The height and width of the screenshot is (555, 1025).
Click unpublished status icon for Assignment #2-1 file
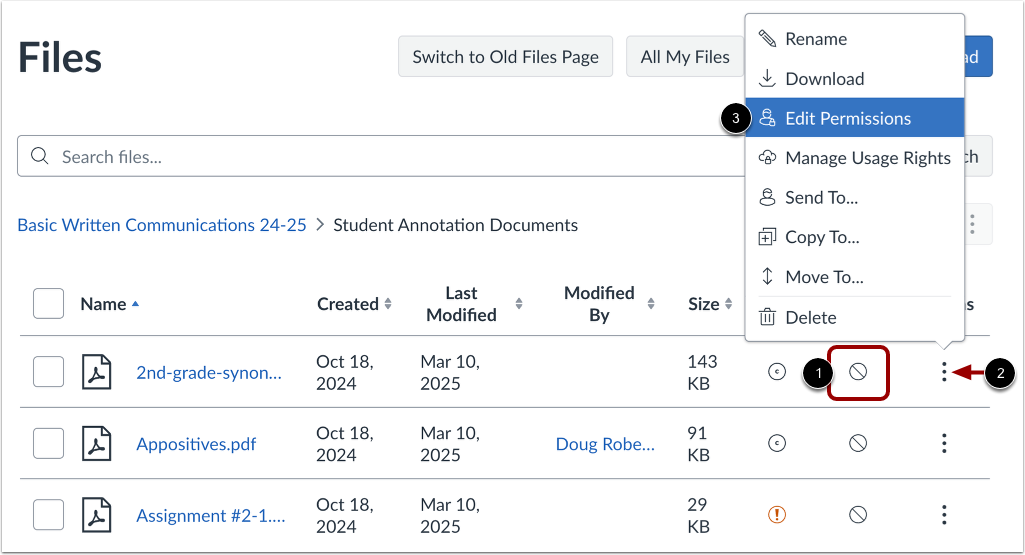pyautogui.click(x=858, y=514)
